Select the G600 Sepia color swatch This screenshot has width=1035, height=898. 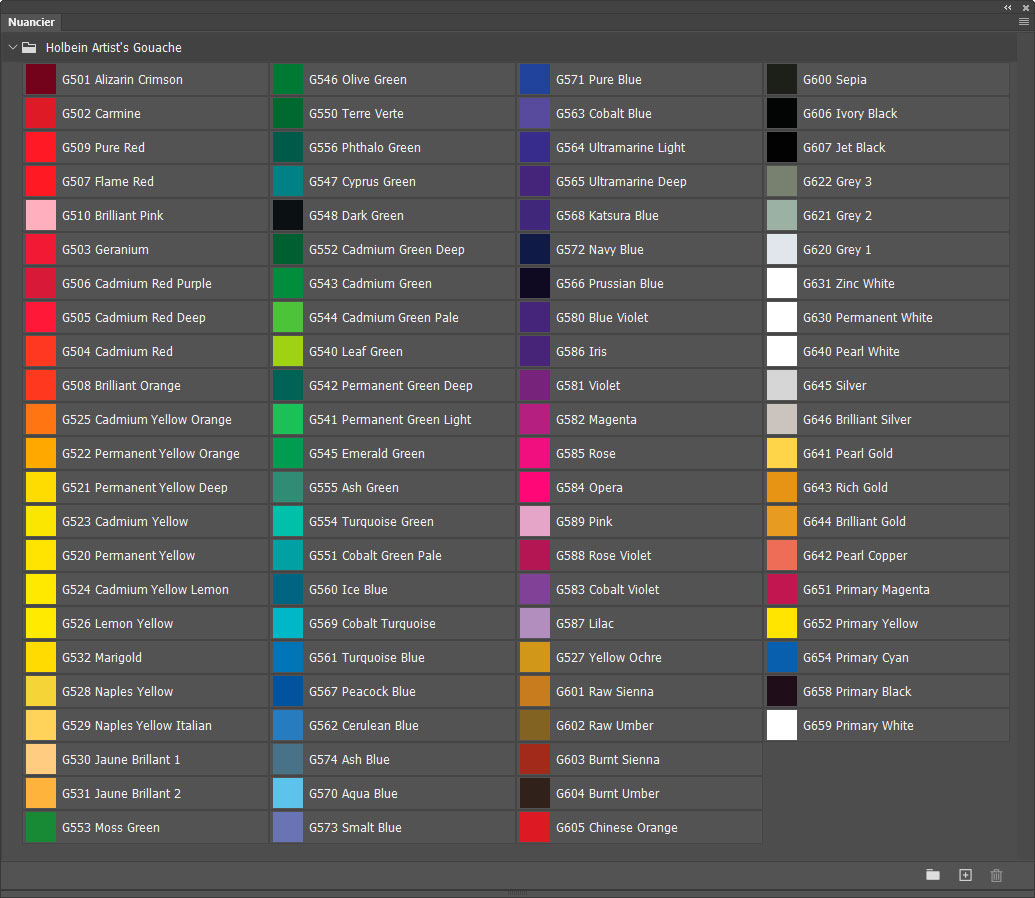(782, 80)
